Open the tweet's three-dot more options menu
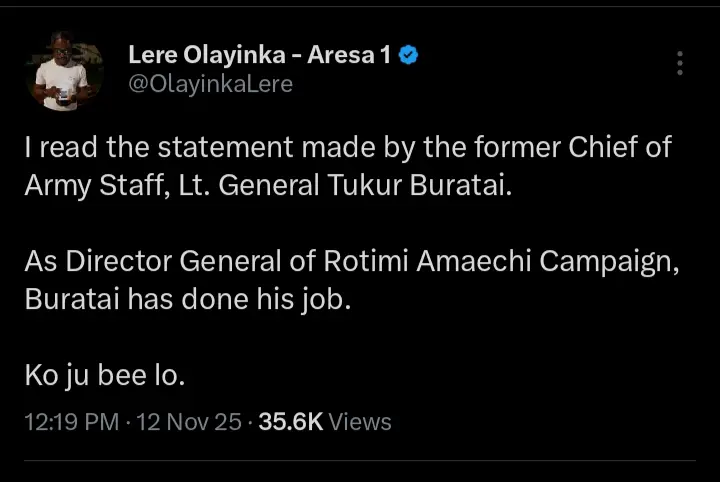This screenshot has width=720, height=482. [x=680, y=63]
